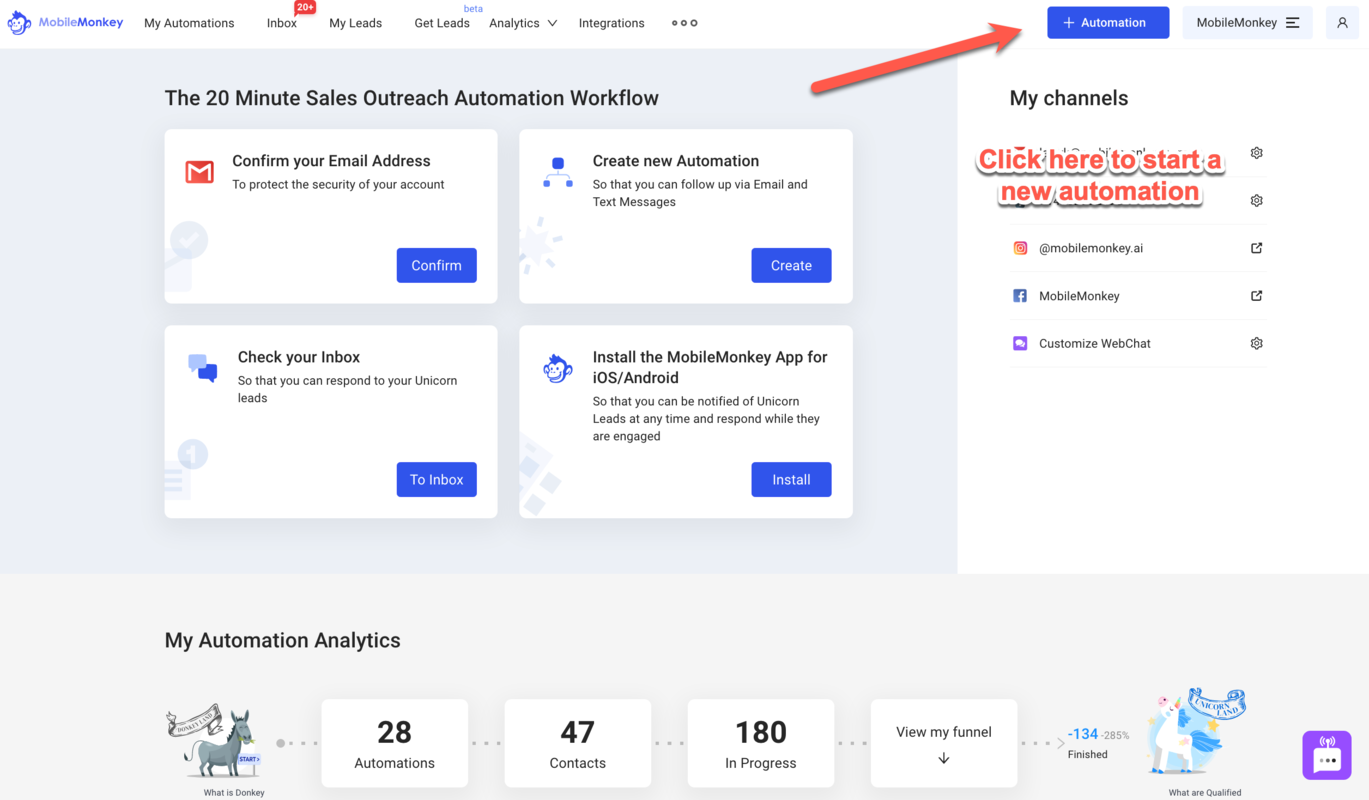Viewport: 1369px width, 800px height.
Task: Click the monkey app icon
Action: point(558,369)
